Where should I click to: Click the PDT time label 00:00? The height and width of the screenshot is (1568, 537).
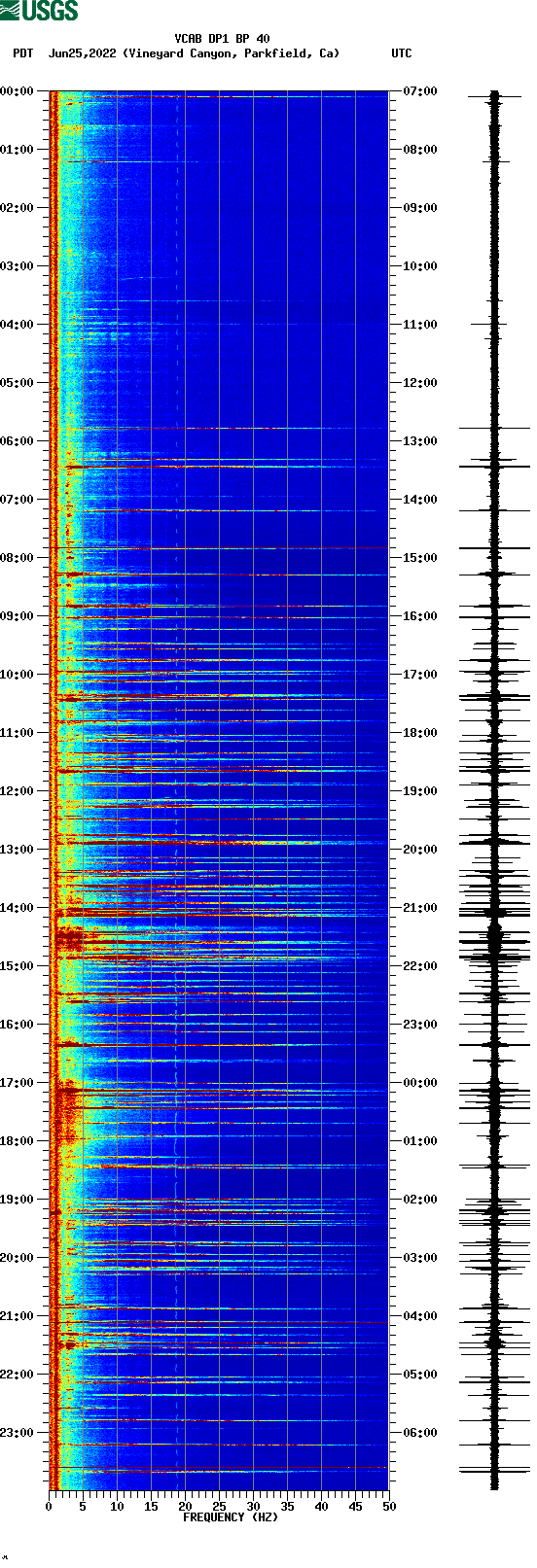click(x=17, y=91)
